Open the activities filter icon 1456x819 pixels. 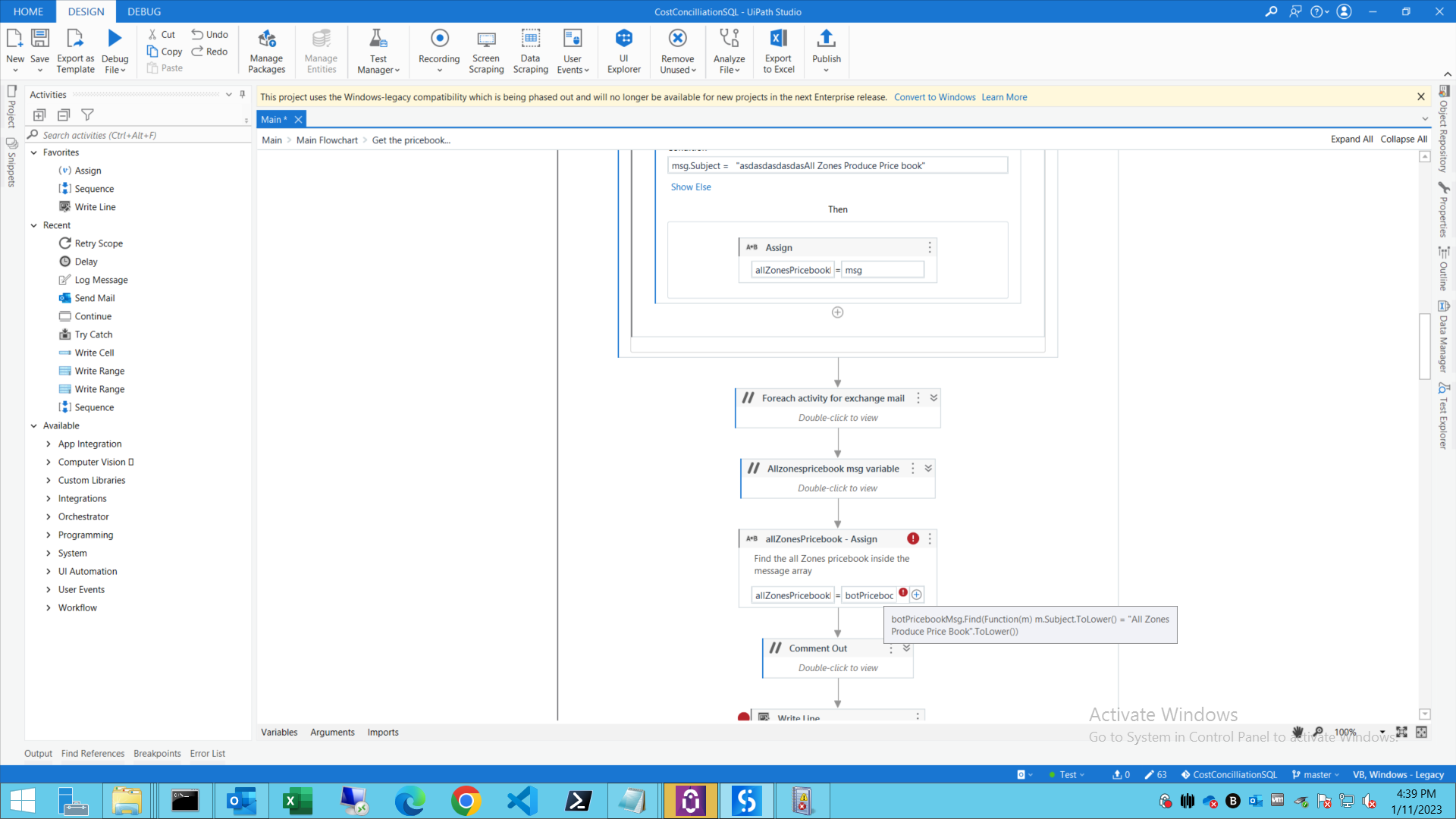(87, 115)
